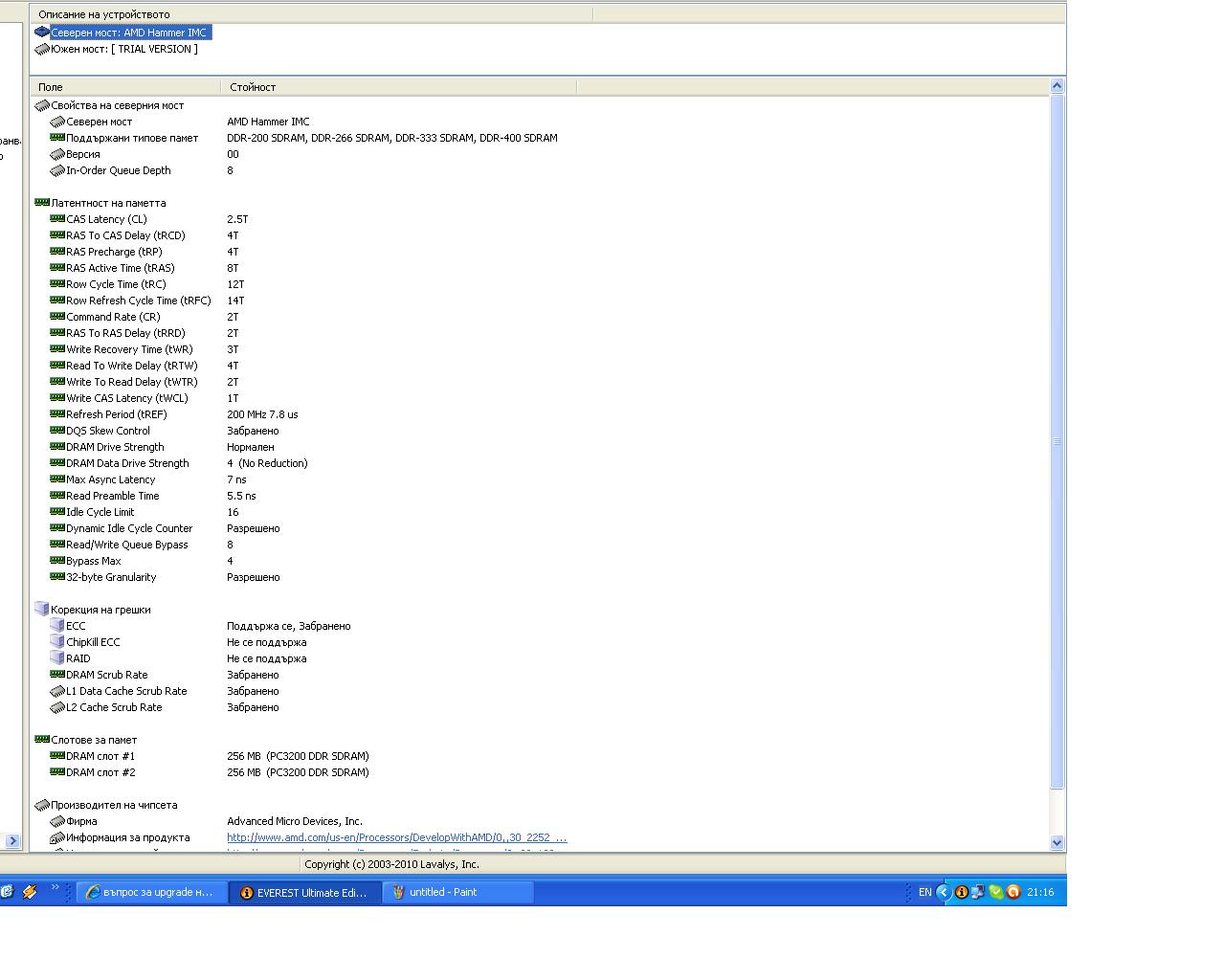Switch to the untitled - Paint taskbar window
The image size is (1225, 980).
point(457,892)
